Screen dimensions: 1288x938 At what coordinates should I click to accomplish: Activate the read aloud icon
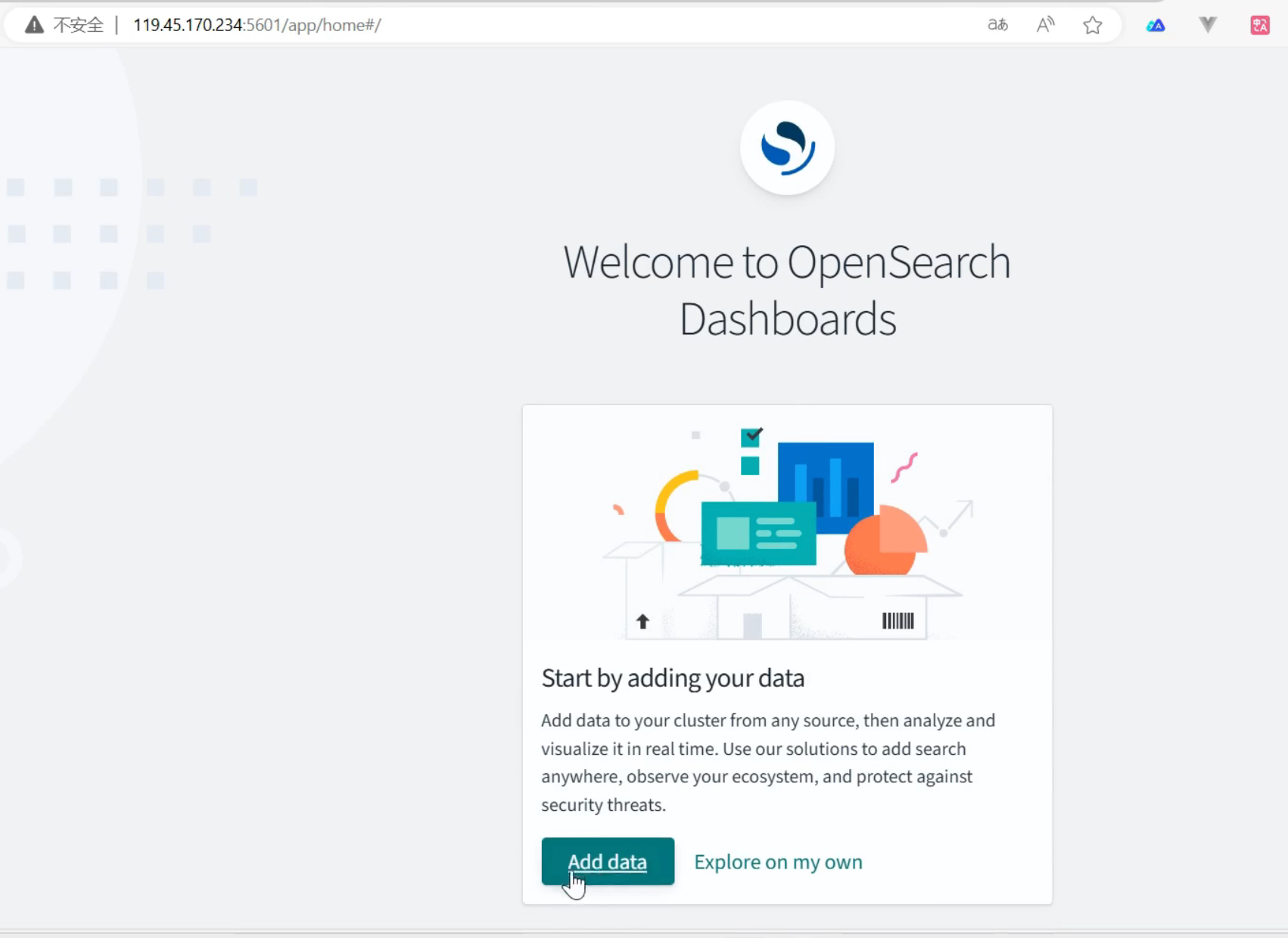(1045, 25)
